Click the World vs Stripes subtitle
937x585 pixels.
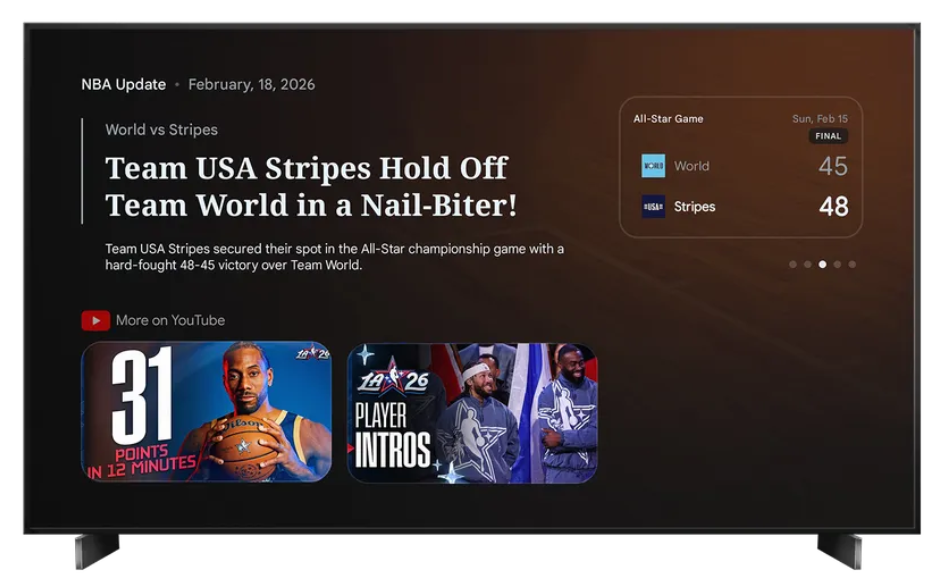161,130
